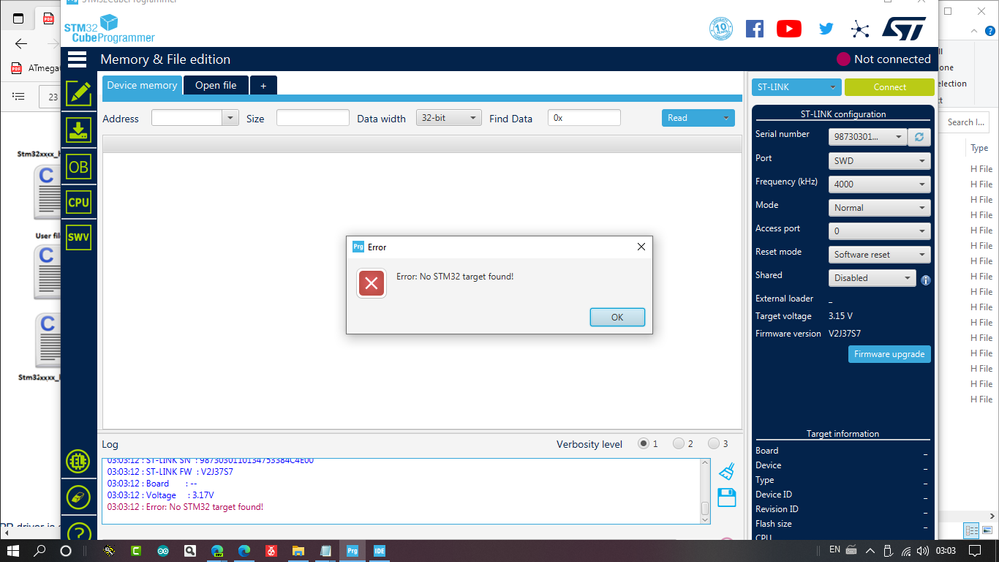Open the Cortana circle on taskbar
This screenshot has height=562, width=999.
[x=66, y=551]
